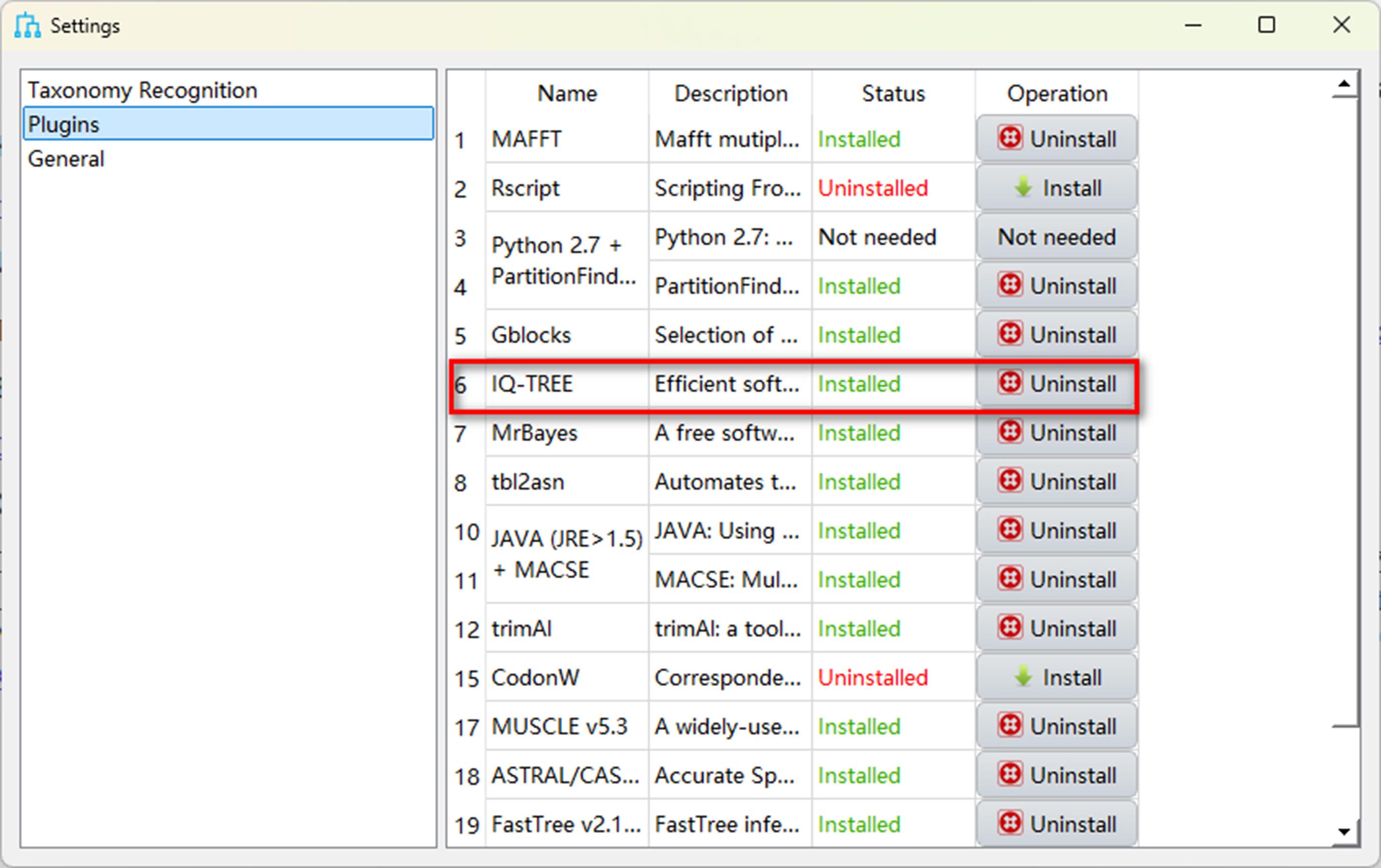Viewport: 1381px width, 868px height.
Task: Click the Operation column header
Action: pos(1057,93)
